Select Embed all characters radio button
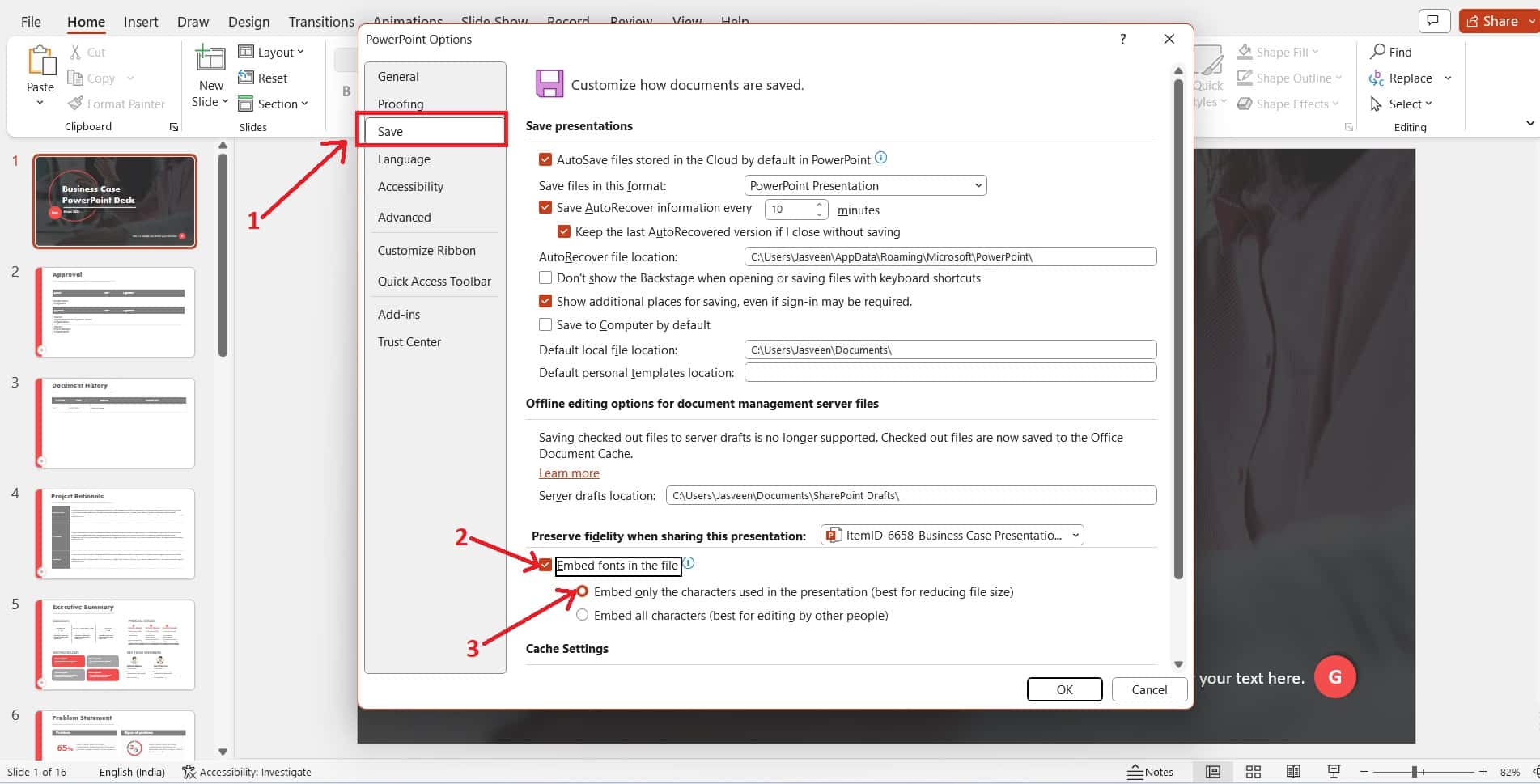The image size is (1540, 784). tap(582, 615)
